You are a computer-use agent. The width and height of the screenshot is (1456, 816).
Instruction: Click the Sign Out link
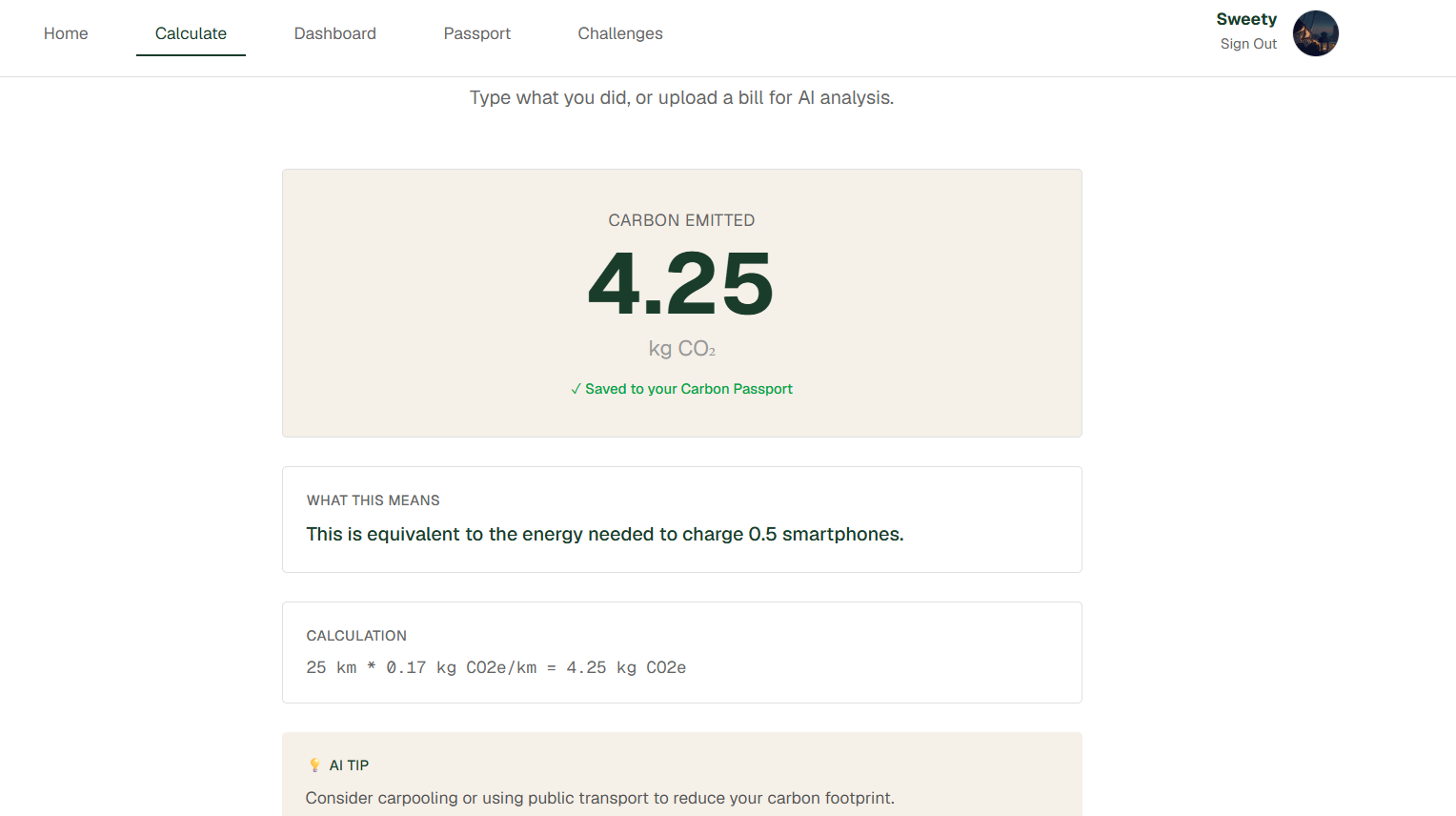coord(1248,44)
